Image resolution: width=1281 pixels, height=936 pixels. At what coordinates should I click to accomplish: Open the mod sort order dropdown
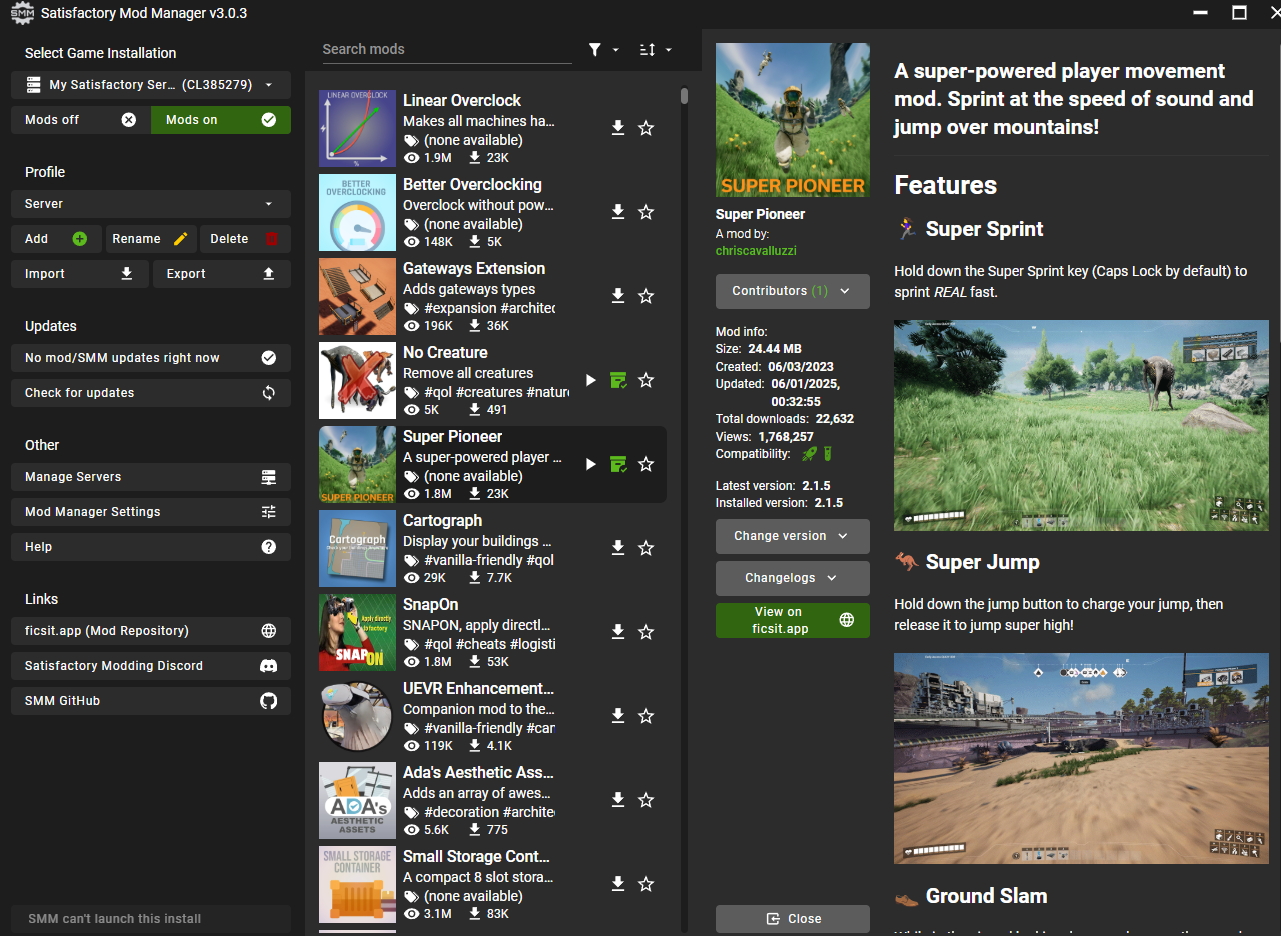(x=656, y=49)
